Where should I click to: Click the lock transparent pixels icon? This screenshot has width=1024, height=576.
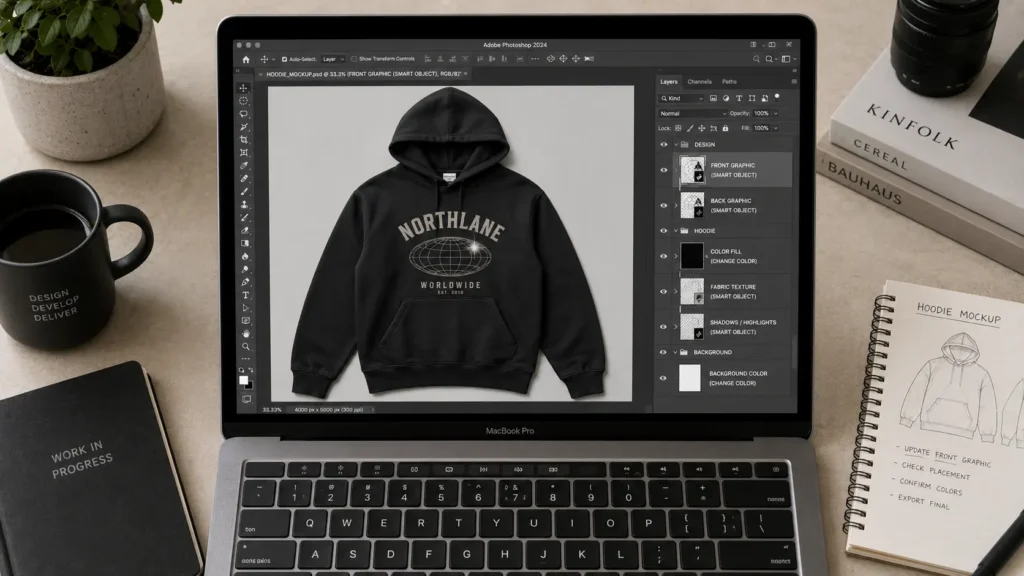point(678,129)
